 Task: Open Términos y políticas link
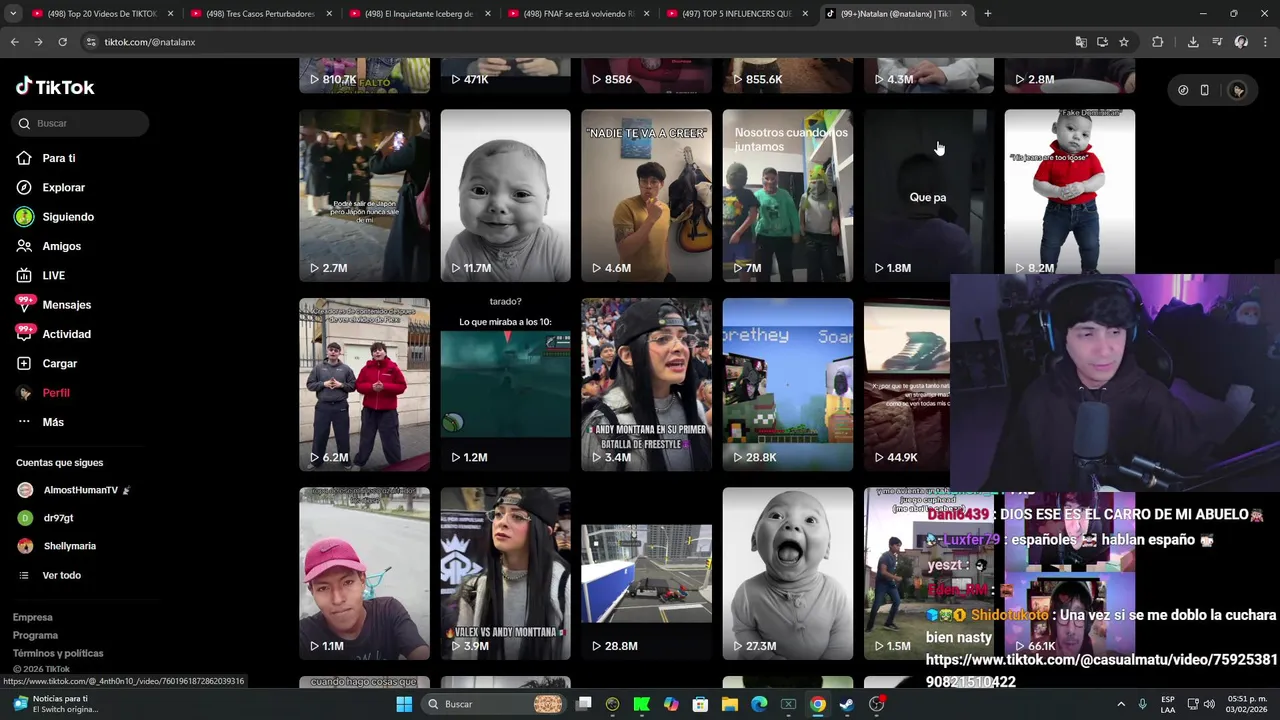58,653
